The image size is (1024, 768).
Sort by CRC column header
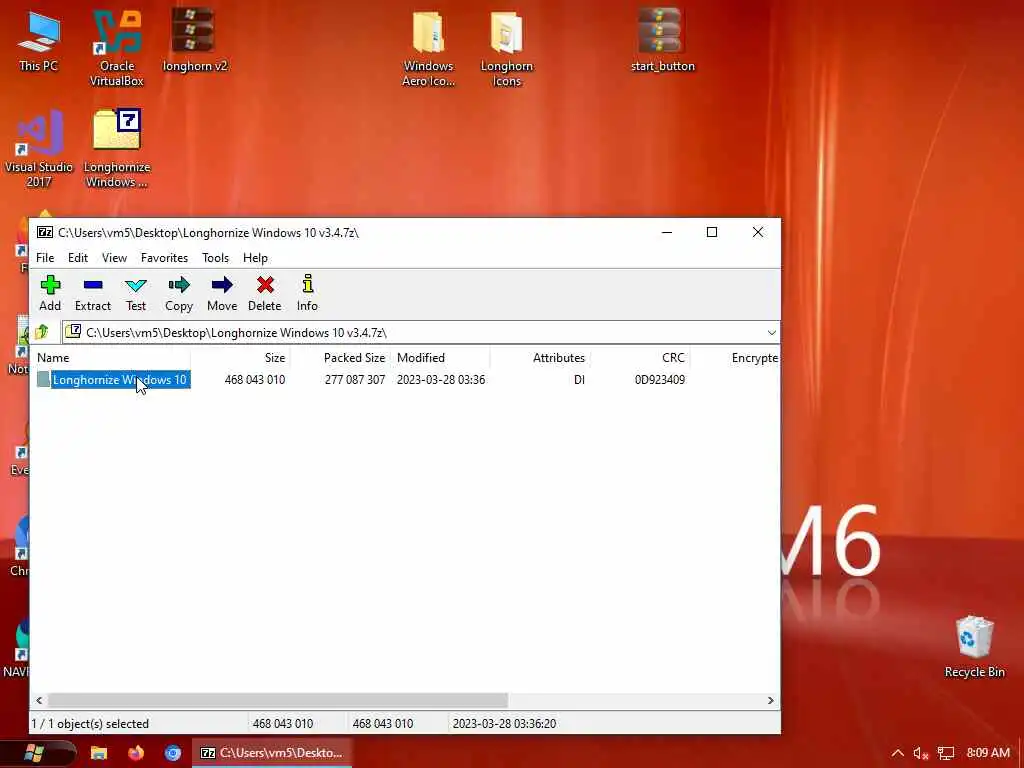tap(640, 358)
